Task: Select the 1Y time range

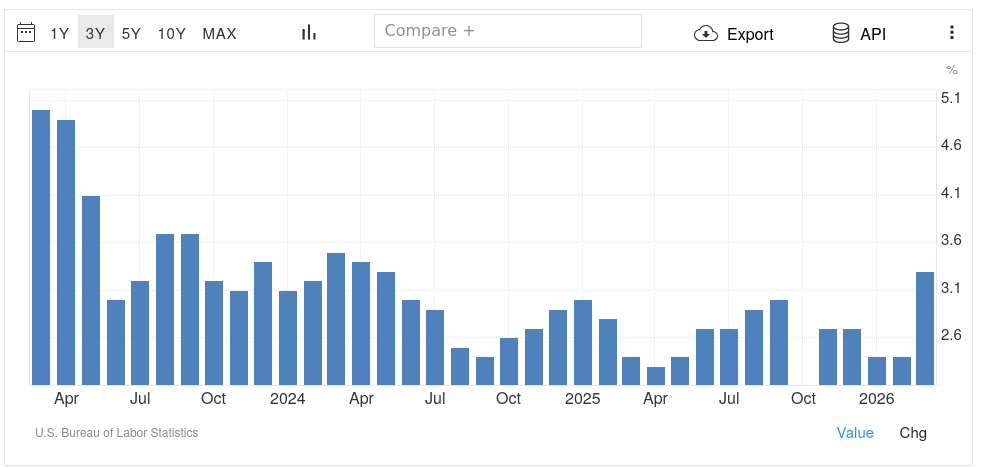Action: pos(60,34)
